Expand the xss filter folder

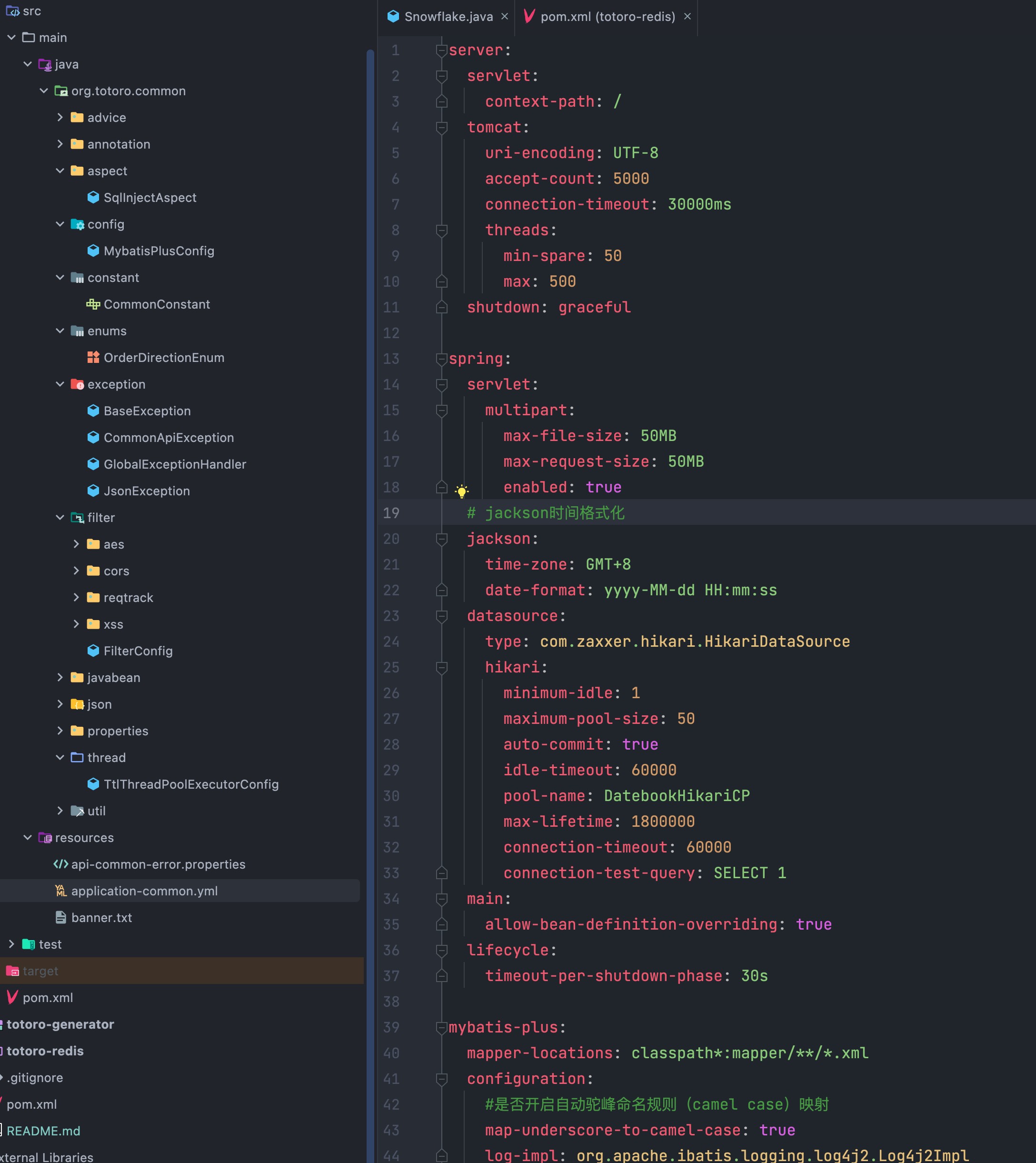point(76,624)
